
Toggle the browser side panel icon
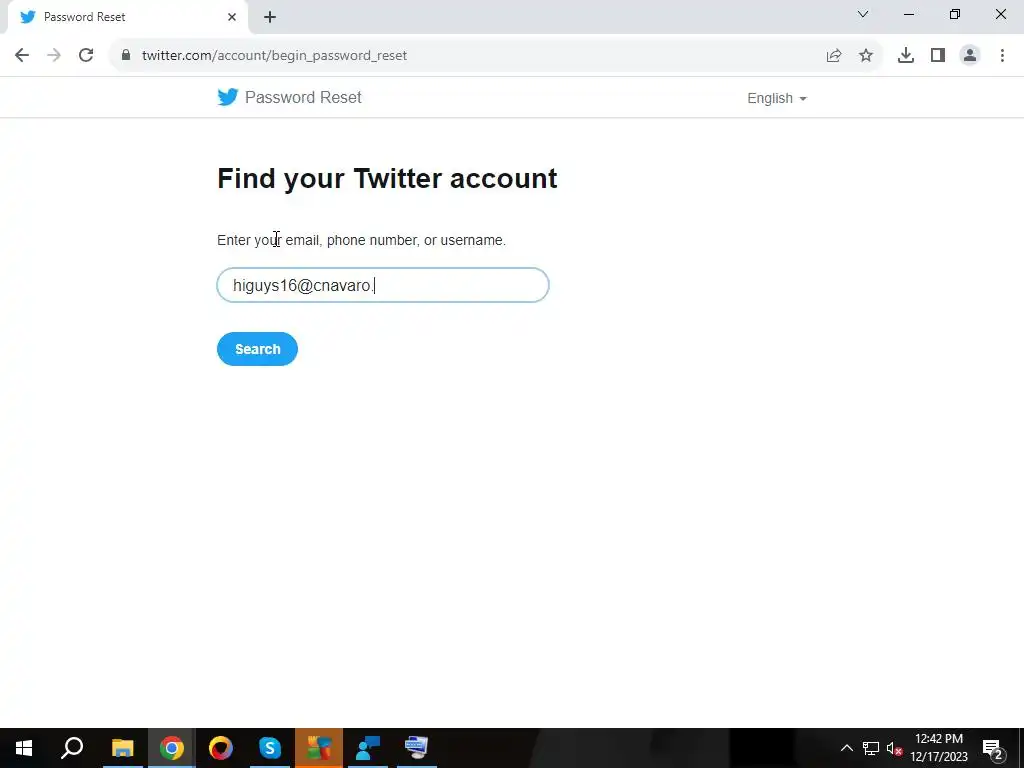point(938,56)
